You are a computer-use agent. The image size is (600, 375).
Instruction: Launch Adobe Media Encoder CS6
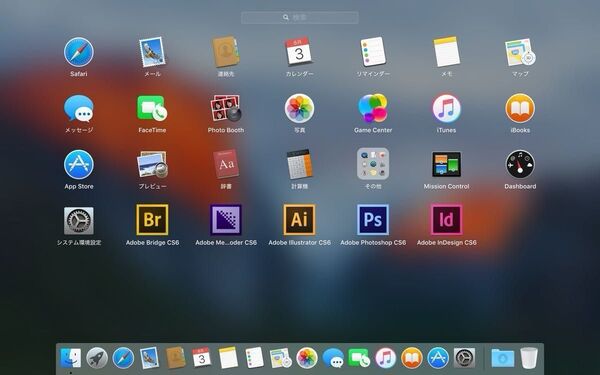coord(226,220)
